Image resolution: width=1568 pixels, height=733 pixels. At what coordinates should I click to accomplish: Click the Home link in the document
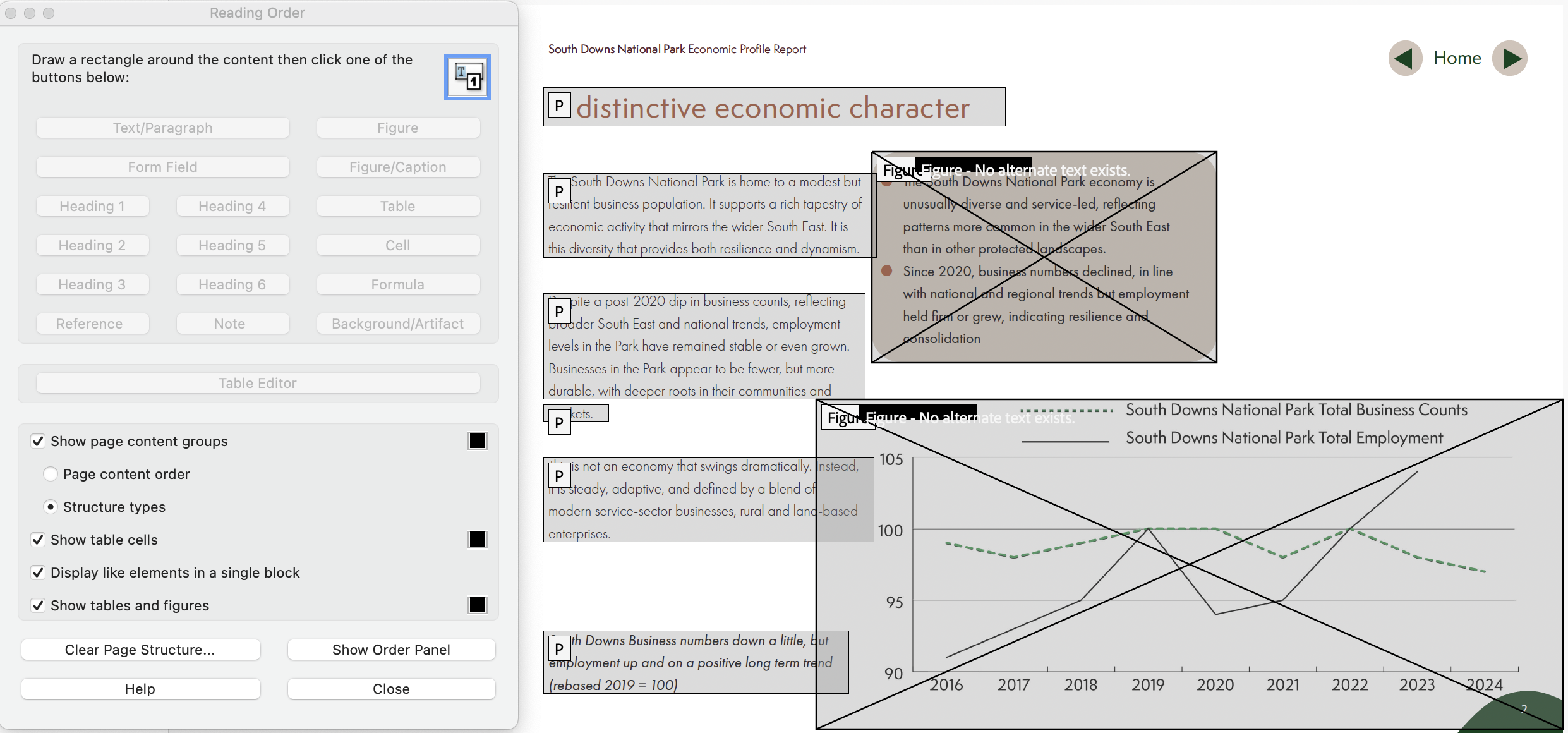tap(1457, 58)
